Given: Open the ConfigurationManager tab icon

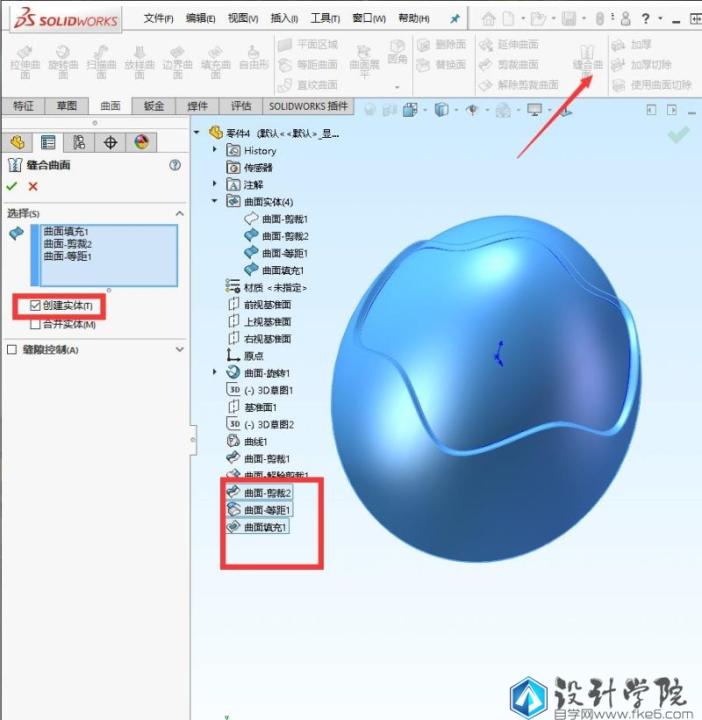Looking at the screenshot, I should pos(79,142).
